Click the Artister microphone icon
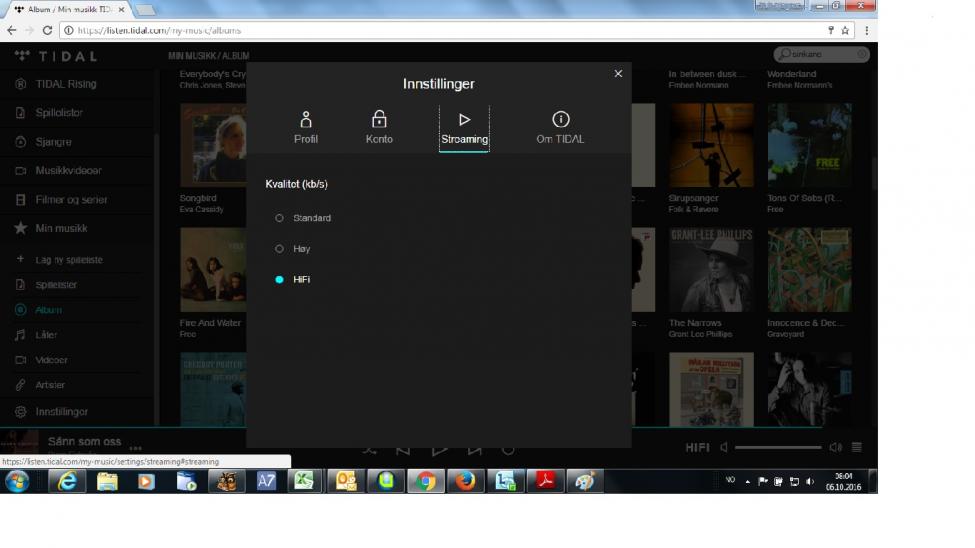This screenshot has height=548, width=975. click(x=21, y=385)
